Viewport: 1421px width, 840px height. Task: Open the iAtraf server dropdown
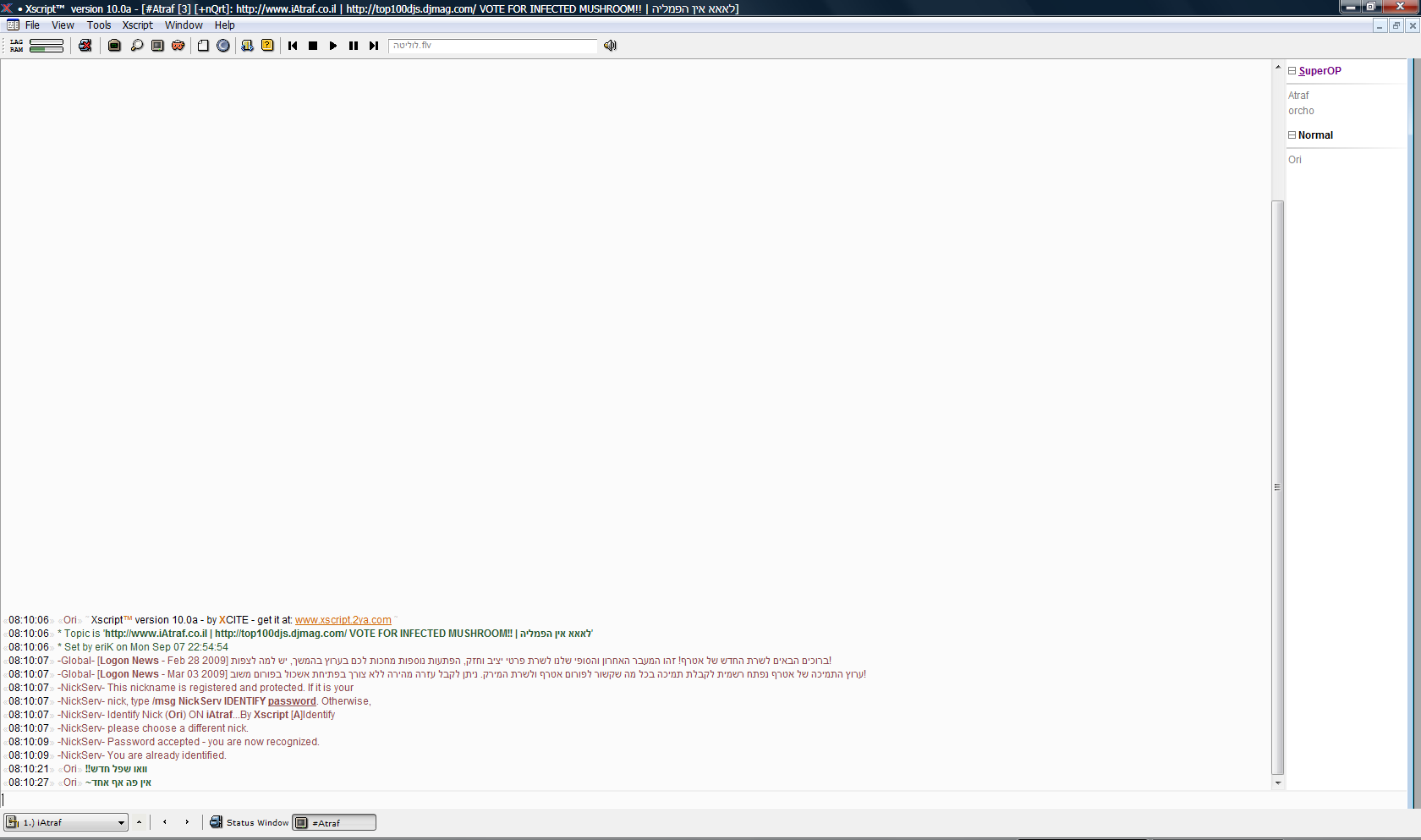pos(121,822)
